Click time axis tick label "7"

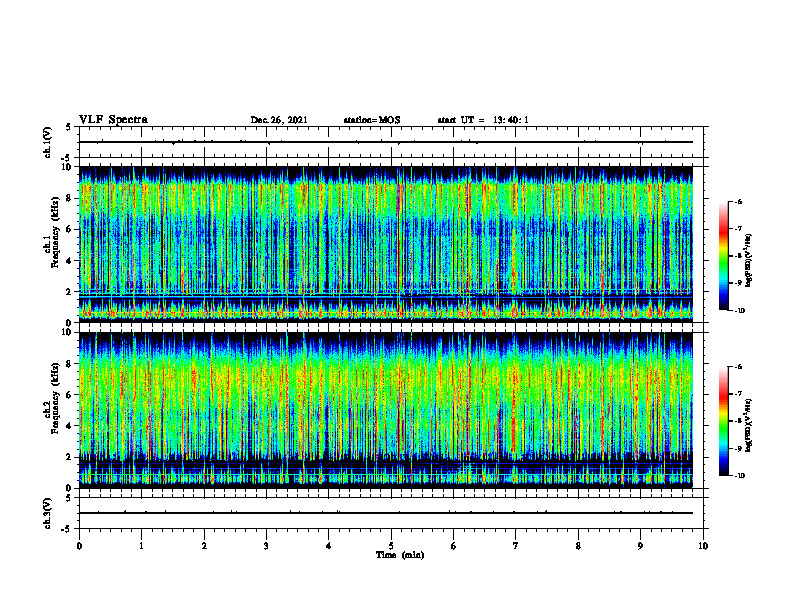(516, 546)
